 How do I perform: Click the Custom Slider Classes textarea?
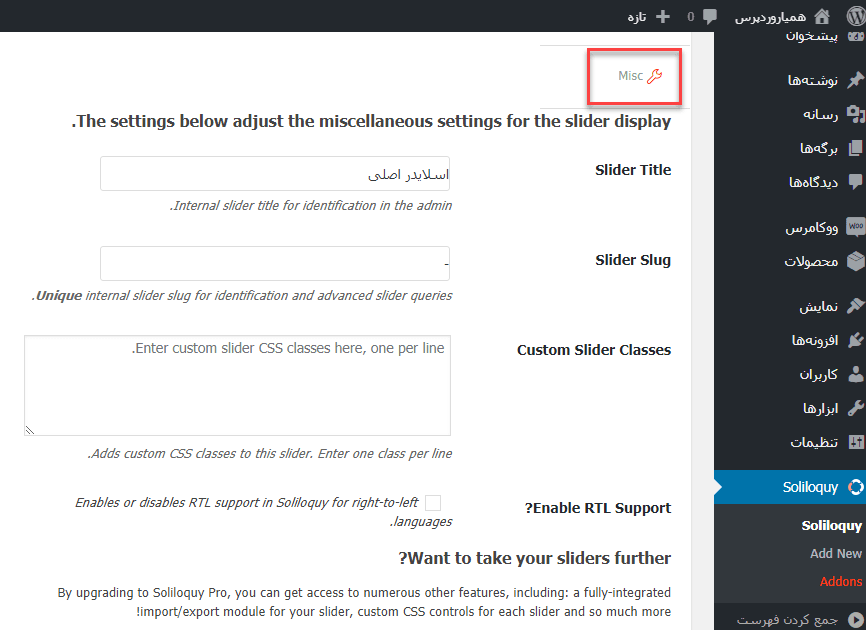[237, 385]
